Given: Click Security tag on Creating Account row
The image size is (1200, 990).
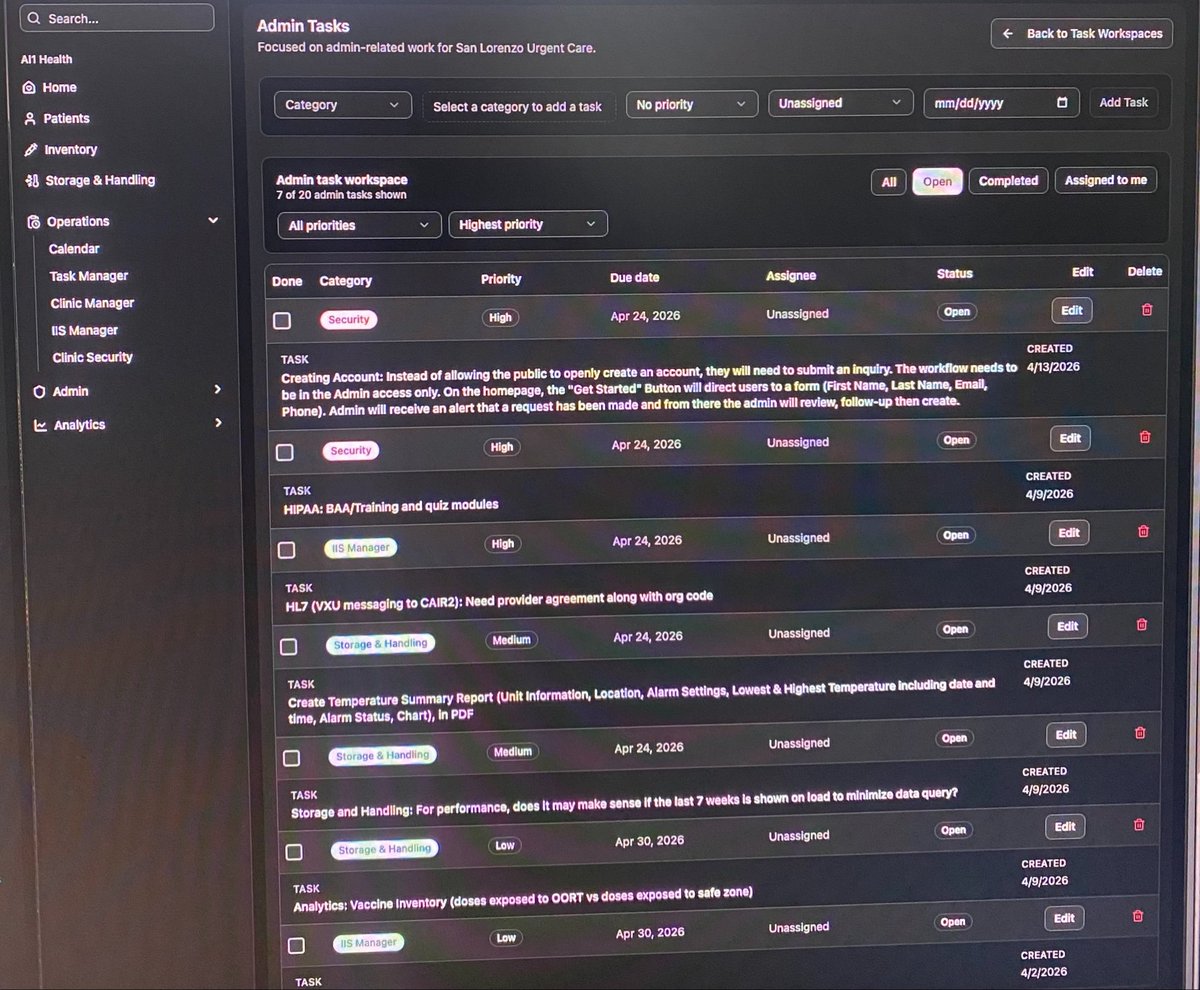Looking at the screenshot, I should [x=349, y=320].
